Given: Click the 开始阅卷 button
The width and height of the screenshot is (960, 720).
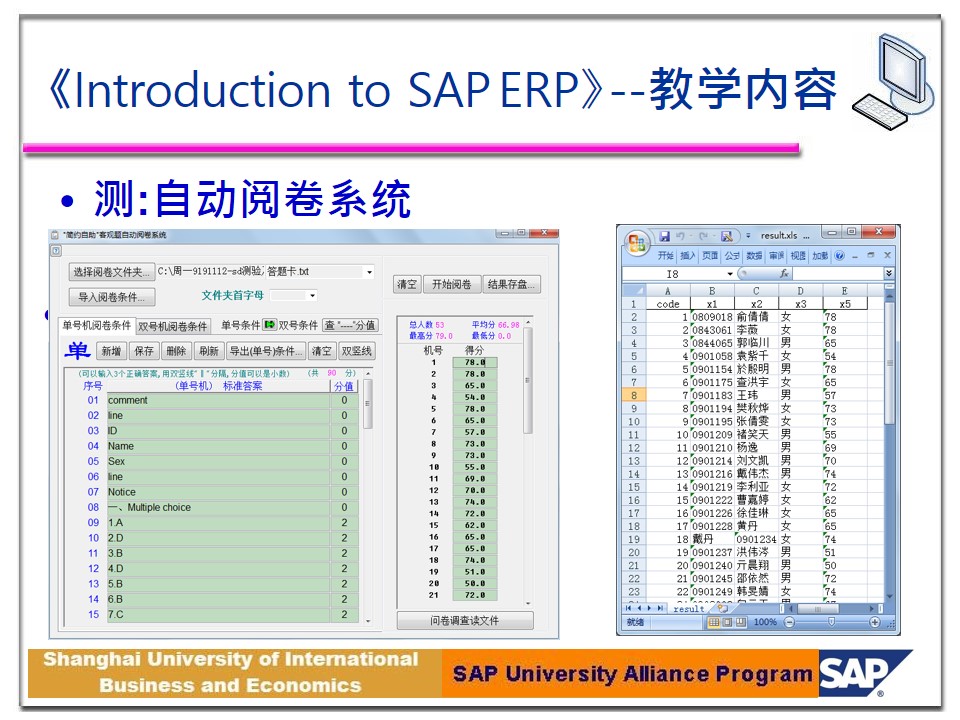Looking at the screenshot, I should tap(452, 284).
